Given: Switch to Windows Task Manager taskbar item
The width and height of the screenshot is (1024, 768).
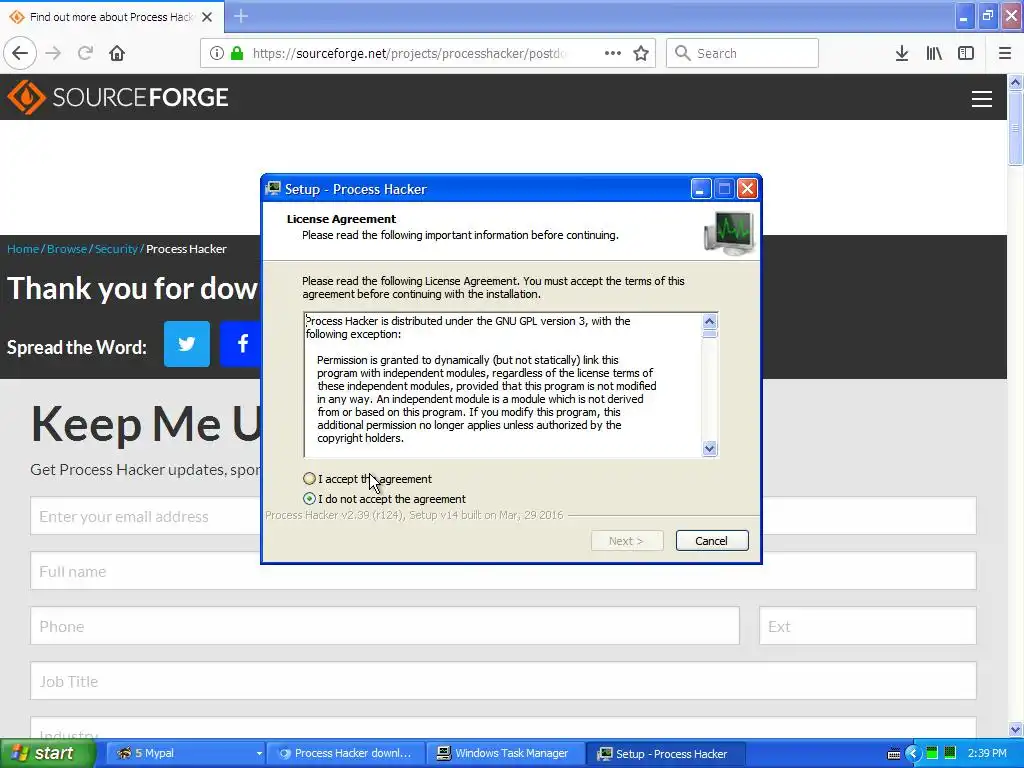Looking at the screenshot, I should coord(505,754).
